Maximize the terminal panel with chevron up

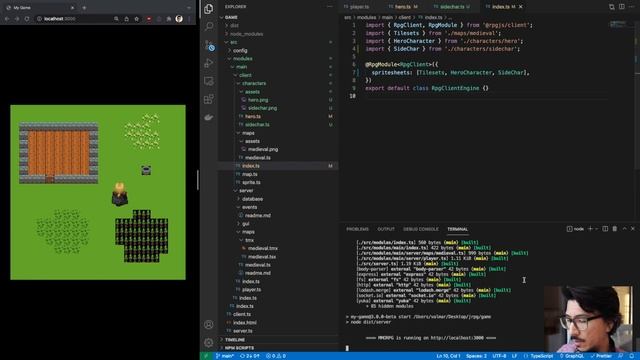point(624,229)
